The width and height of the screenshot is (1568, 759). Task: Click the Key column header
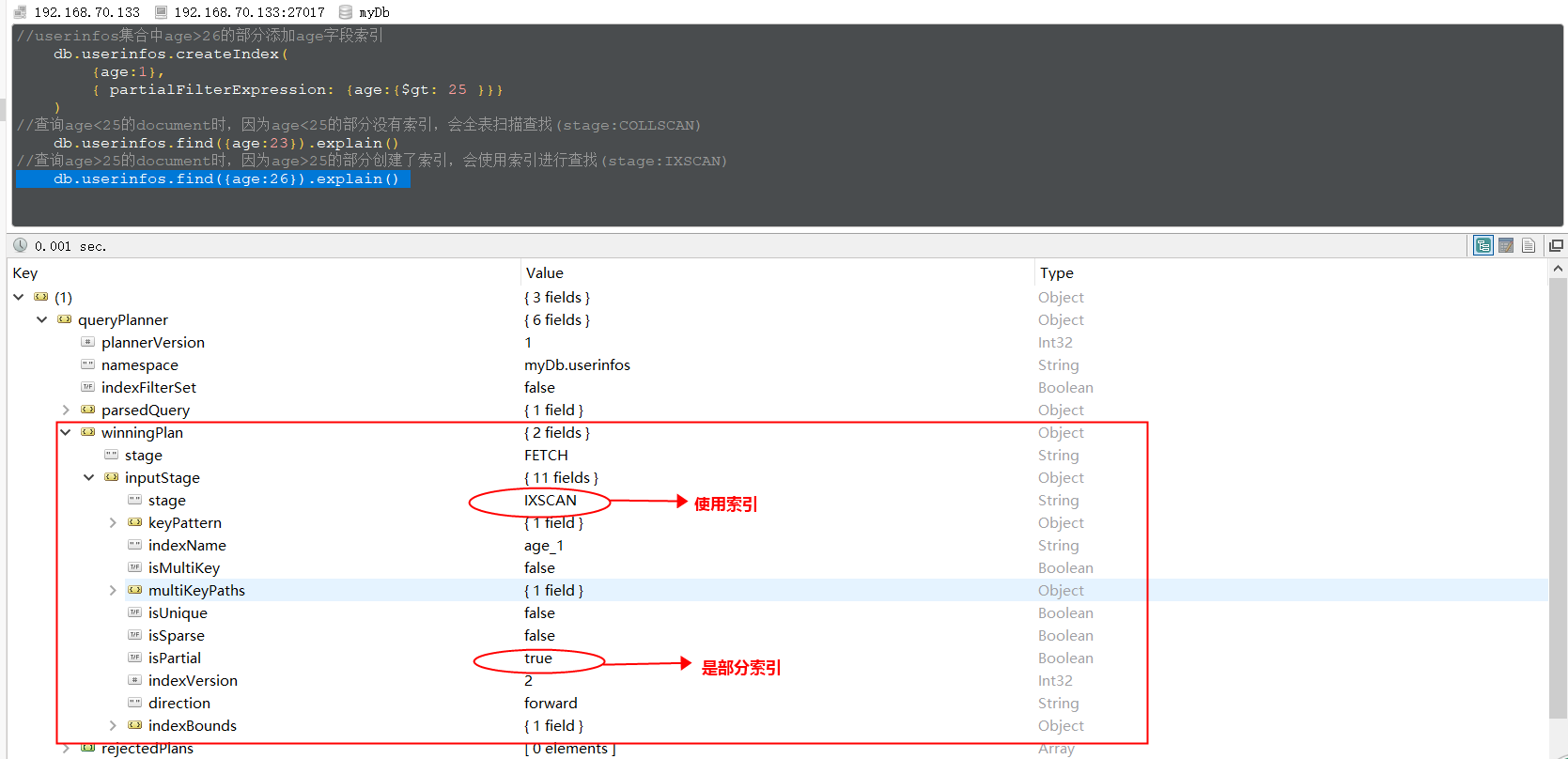(x=25, y=273)
